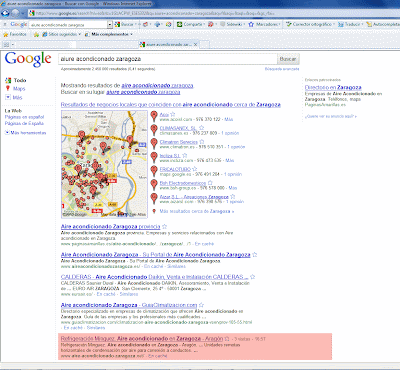Open highlighted Refrigeración Mínguez result

coord(141,338)
